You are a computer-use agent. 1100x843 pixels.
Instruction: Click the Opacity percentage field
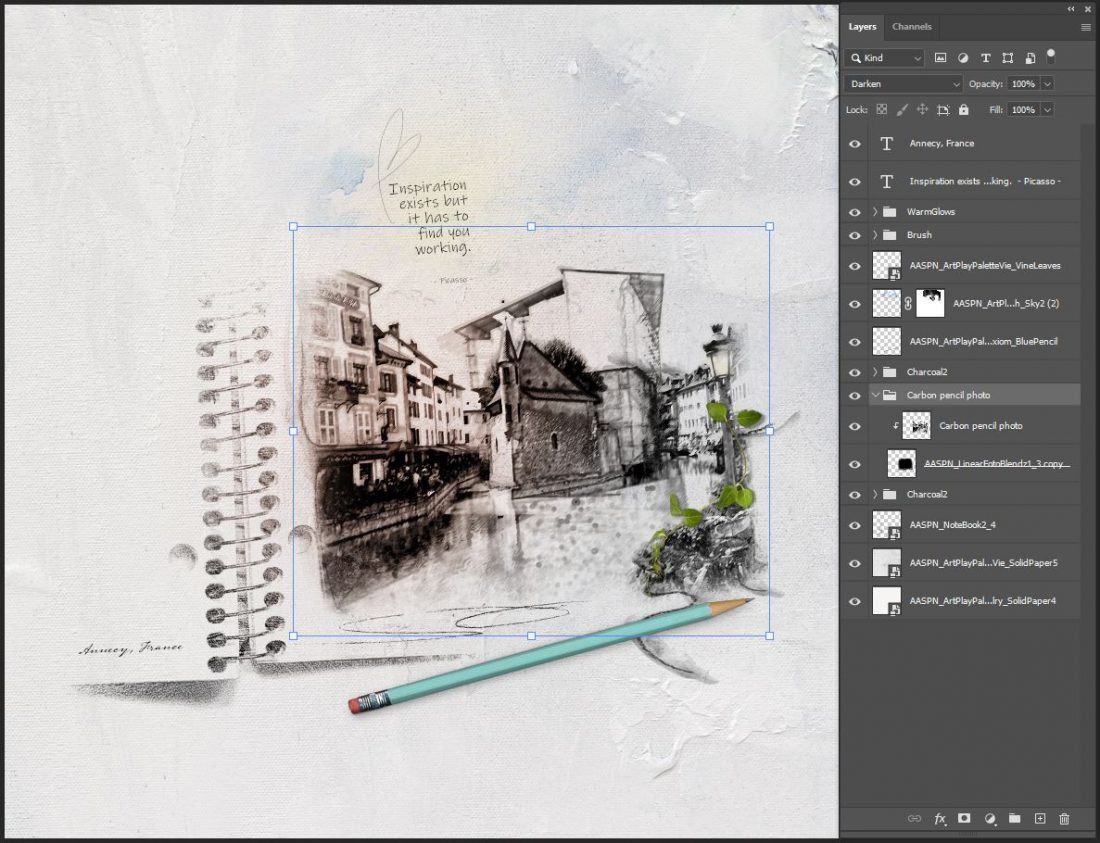coord(1023,84)
